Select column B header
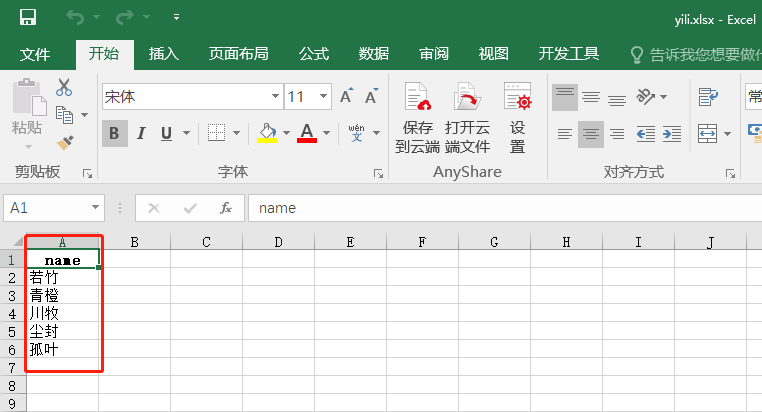The height and width of the screenshot is (412, 762). [135, 242]
